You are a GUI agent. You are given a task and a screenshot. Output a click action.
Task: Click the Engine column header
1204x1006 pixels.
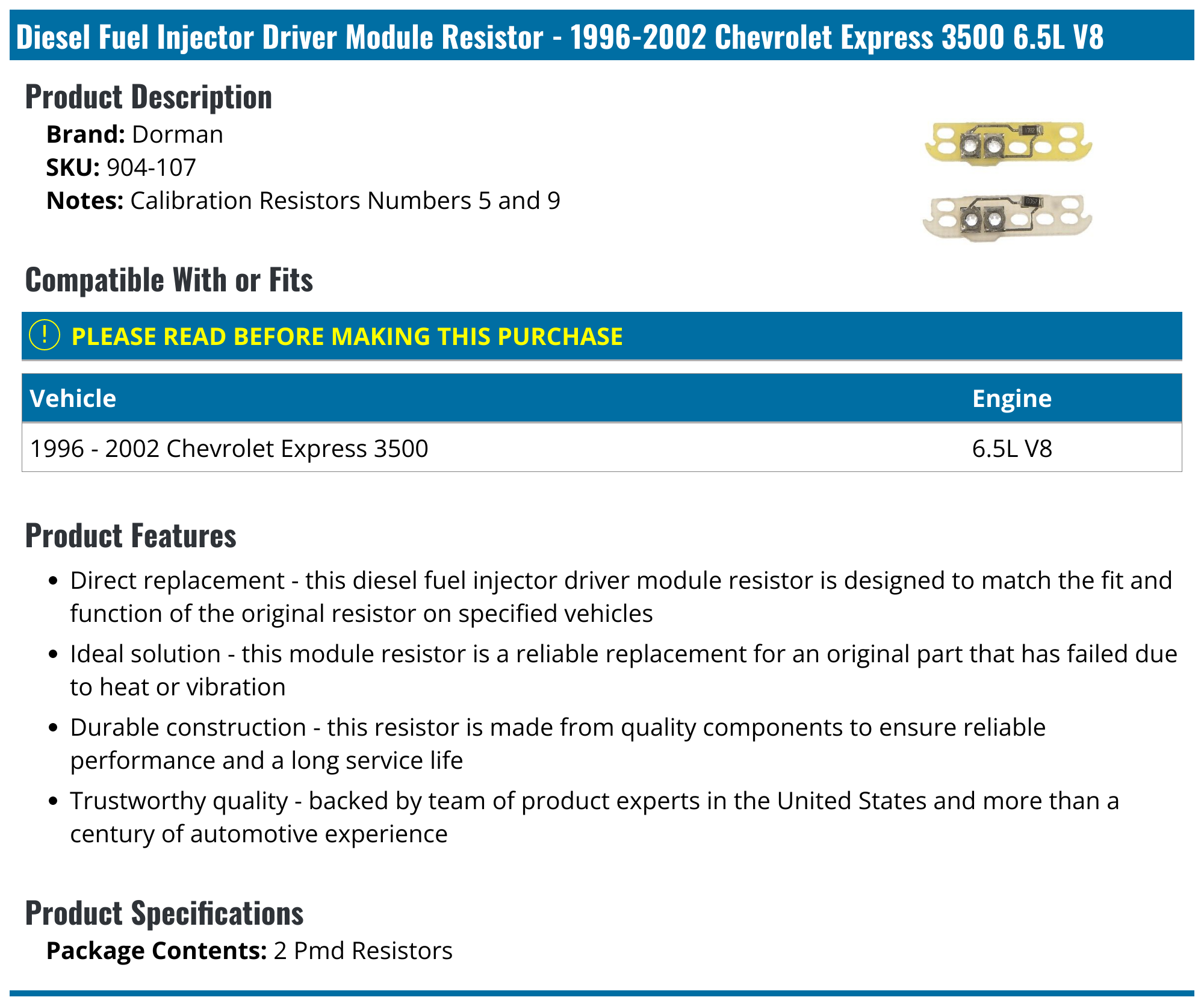[x=1011, y=399]
